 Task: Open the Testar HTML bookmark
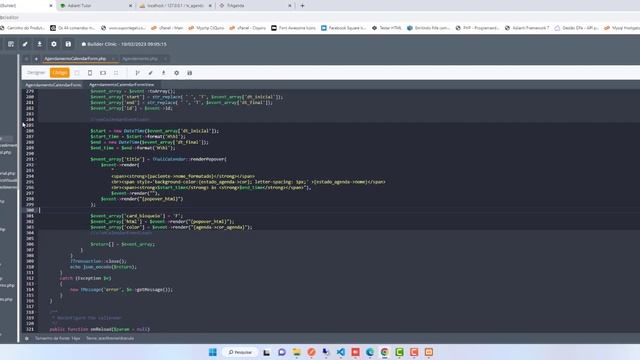tap(387, 28)
